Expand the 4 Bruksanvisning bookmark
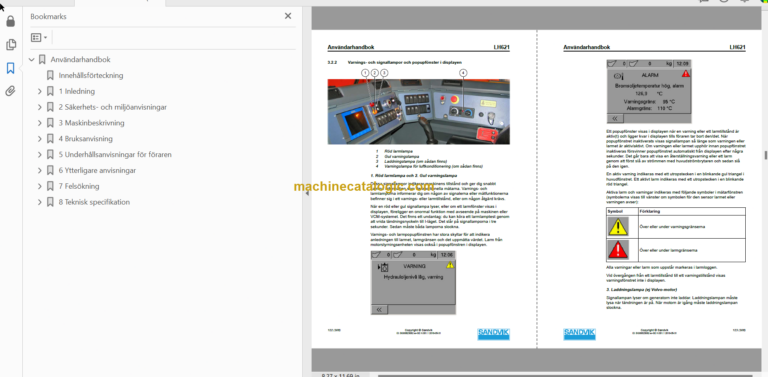This screenshot has height=377, width=768. pyautogui.click(x=40, y=139)
